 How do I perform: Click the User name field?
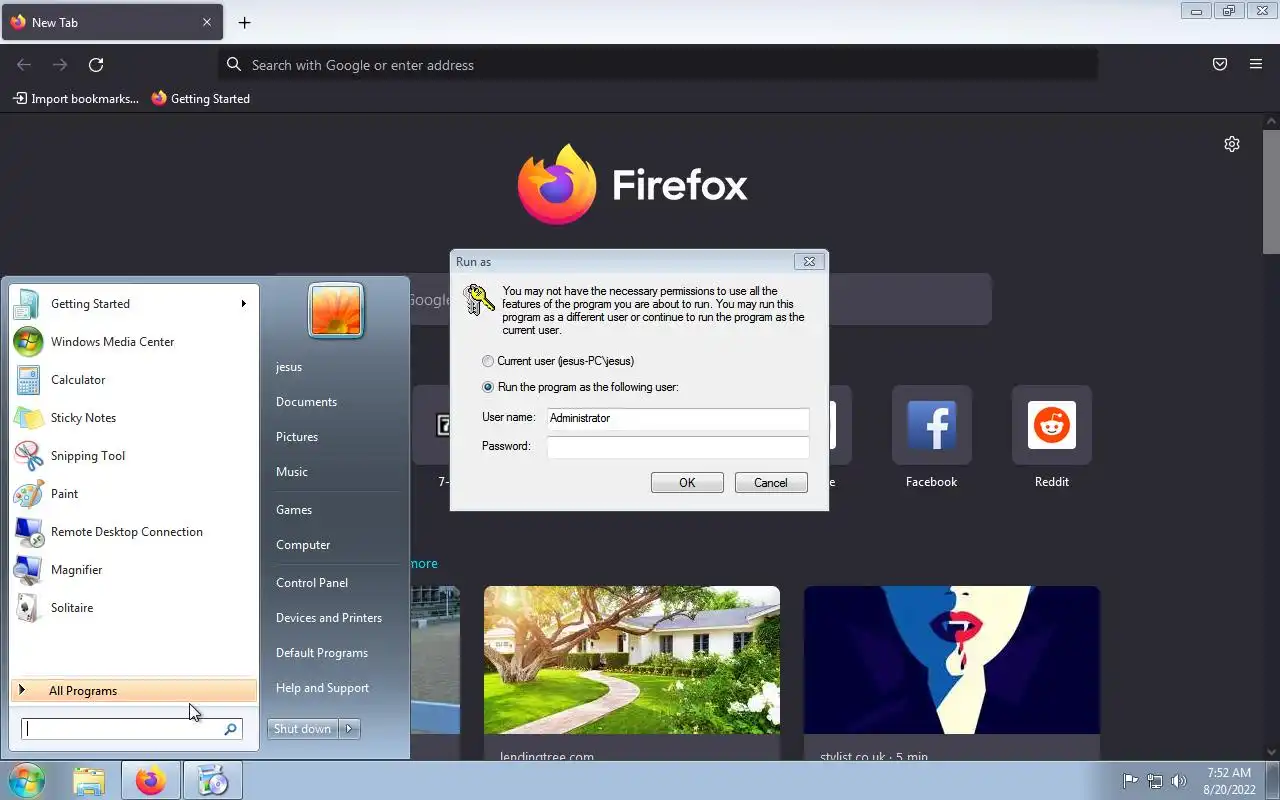tap(678, 419)
